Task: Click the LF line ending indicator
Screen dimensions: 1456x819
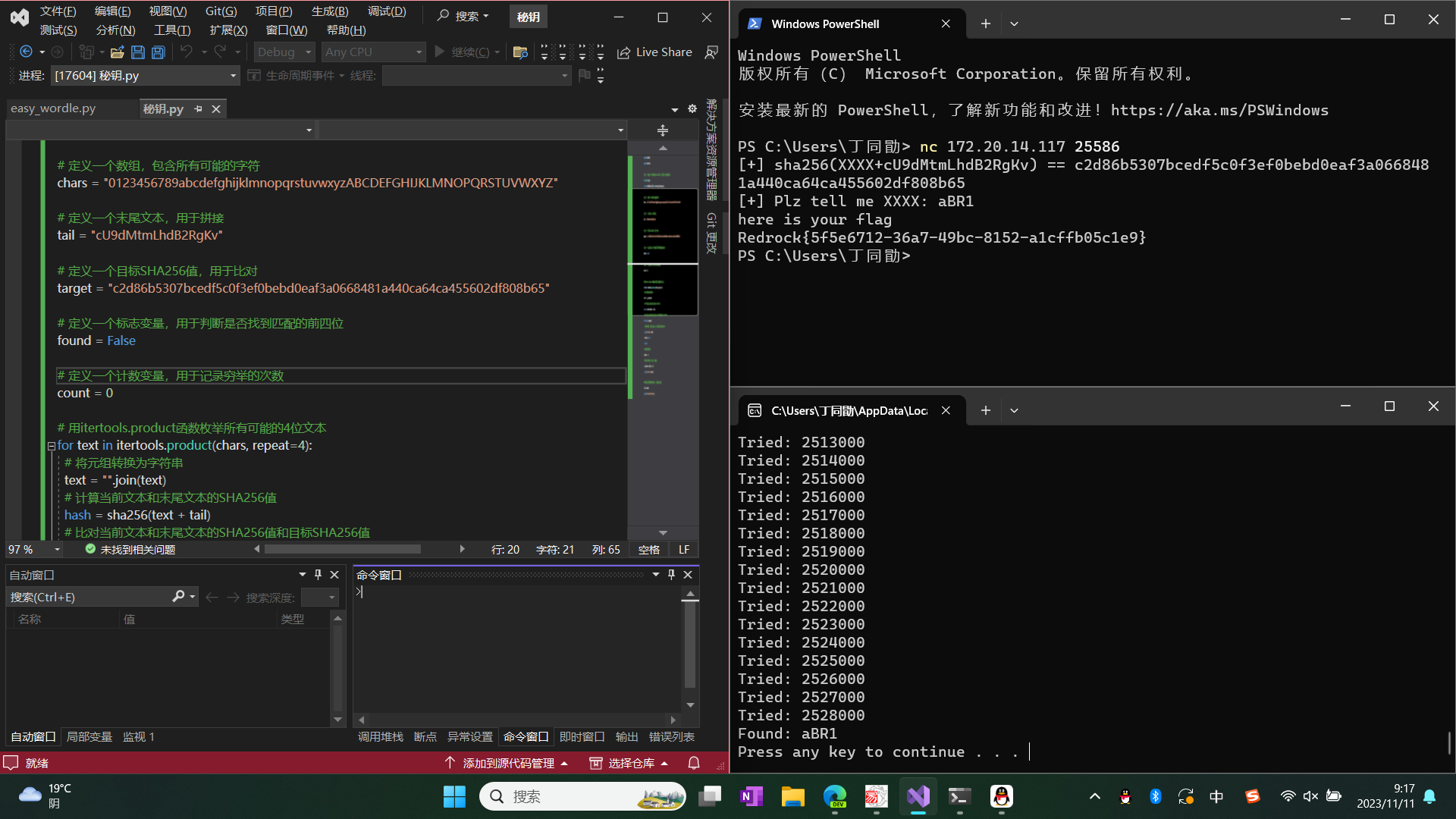Action: (x=684, y=549)
